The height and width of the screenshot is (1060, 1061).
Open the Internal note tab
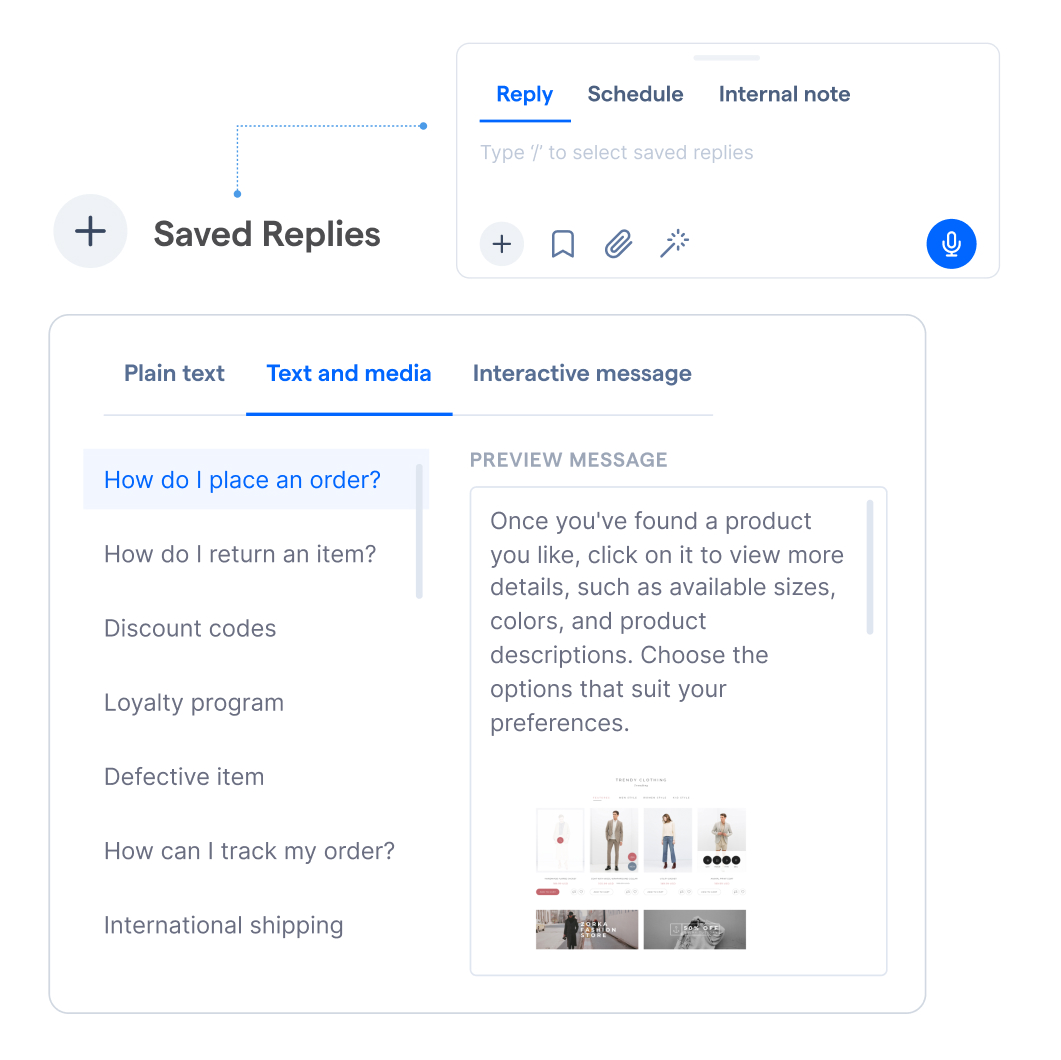[x=784, y=95]
